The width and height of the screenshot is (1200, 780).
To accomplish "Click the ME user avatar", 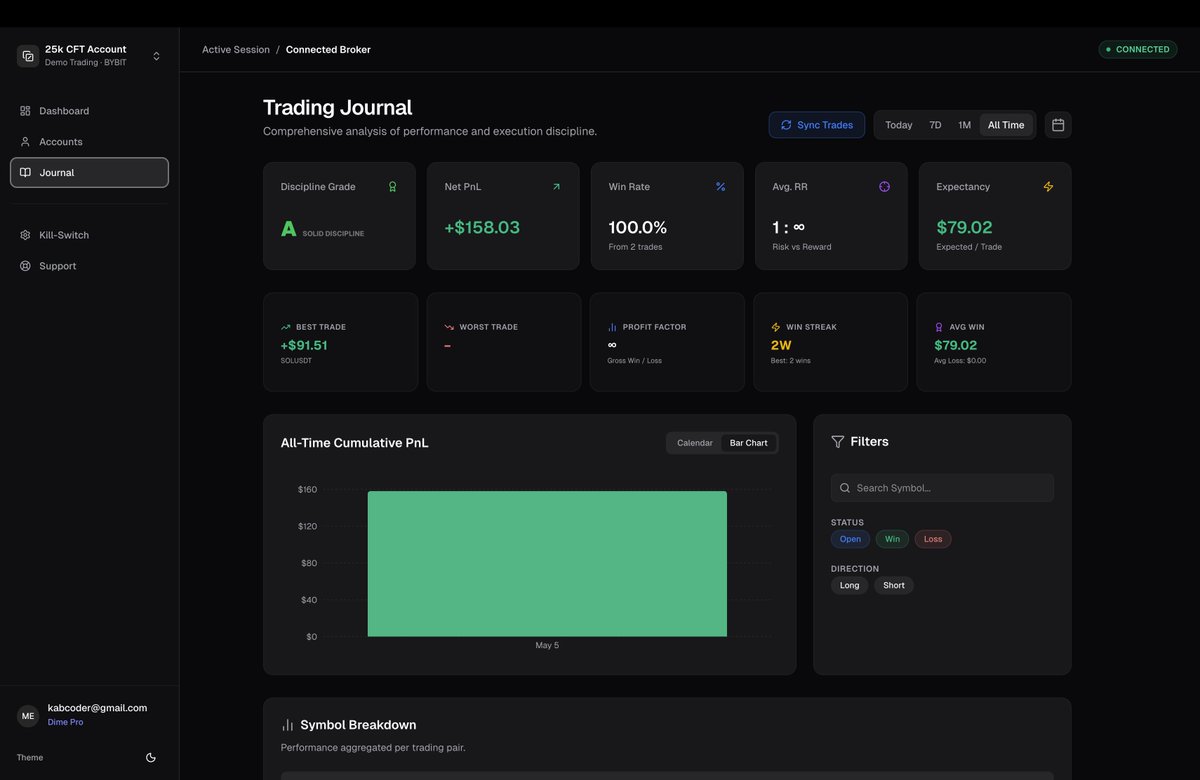I will click(x=28, y=716).
